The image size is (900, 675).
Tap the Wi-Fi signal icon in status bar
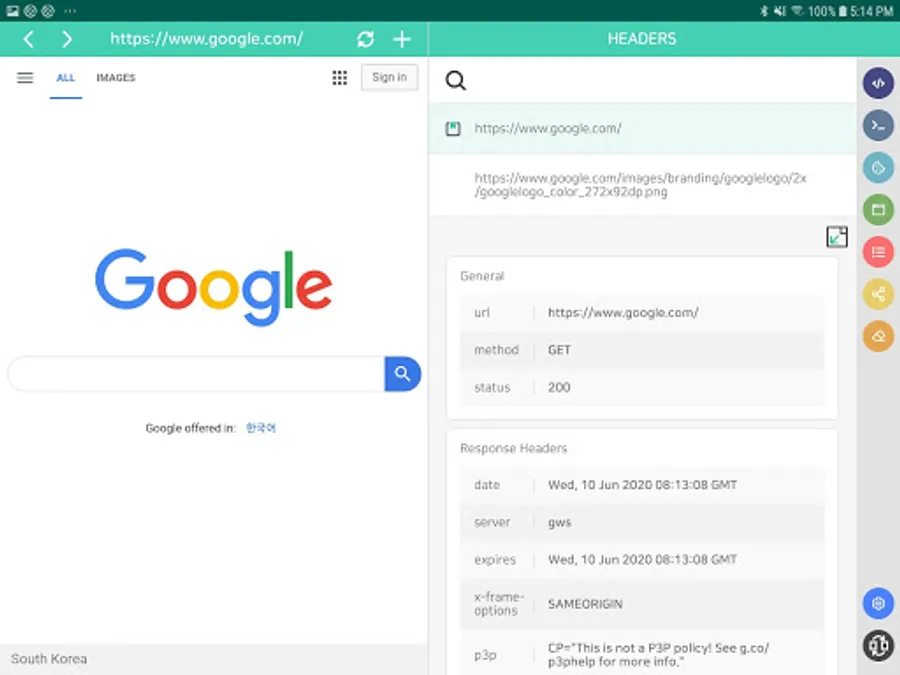coord(797,11)
